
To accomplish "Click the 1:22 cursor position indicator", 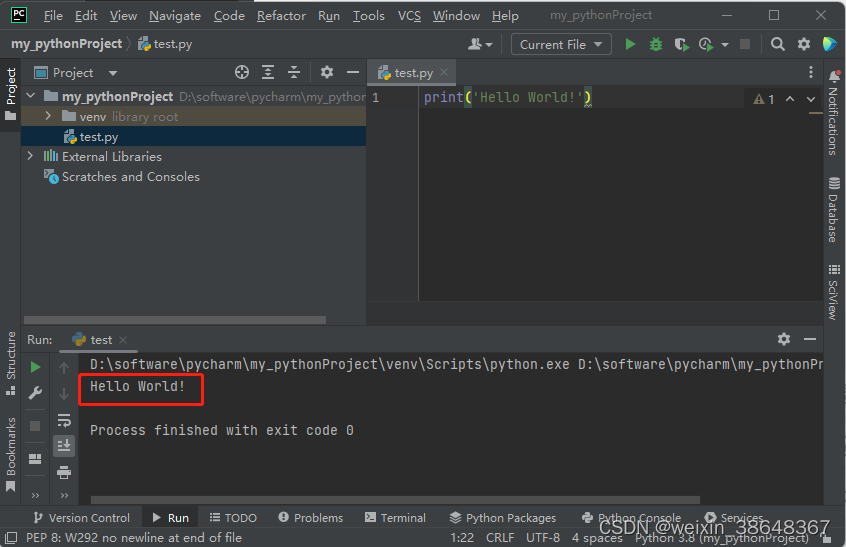I will pos(462,538).
